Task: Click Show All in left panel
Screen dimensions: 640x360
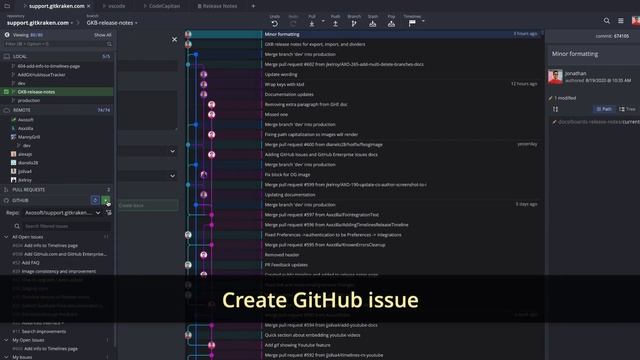Action: coord(102,35)
